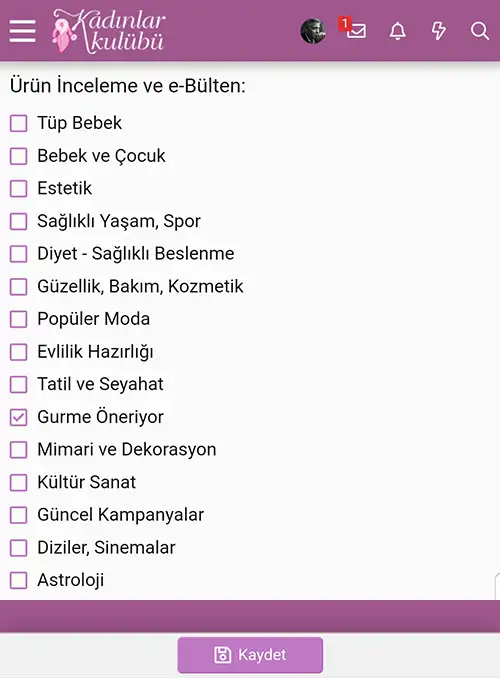Open the hamburger navigation menu

pyautogui.click(x=22, y=31)
